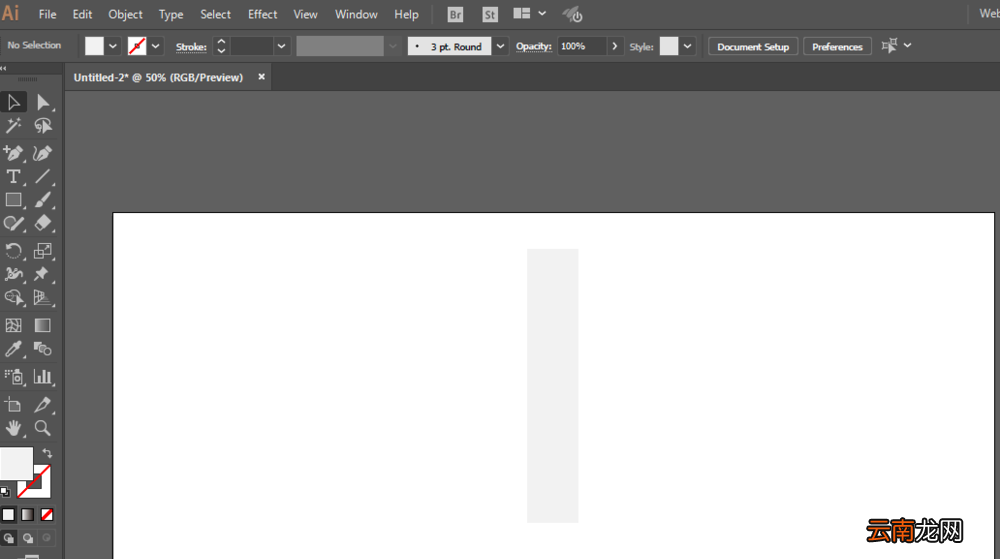Select the Lasso tool
The height and width of the screenshot is (559, 1000).
(43, 126)
